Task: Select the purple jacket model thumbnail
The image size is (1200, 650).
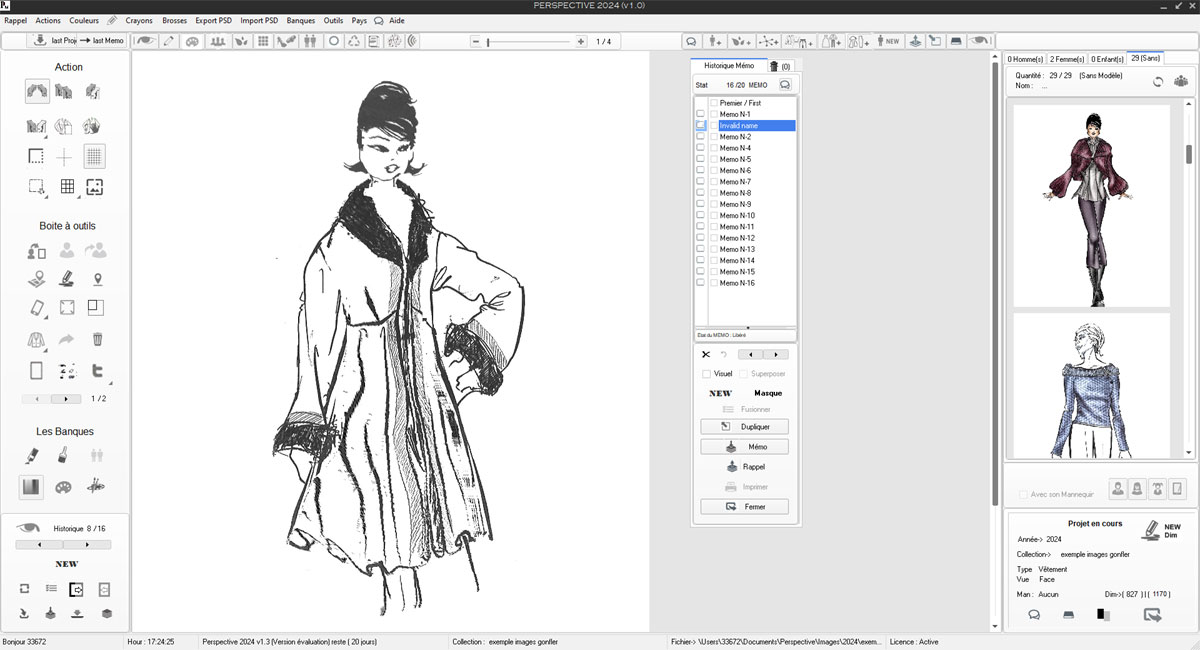Action: tap(1091, 205)
